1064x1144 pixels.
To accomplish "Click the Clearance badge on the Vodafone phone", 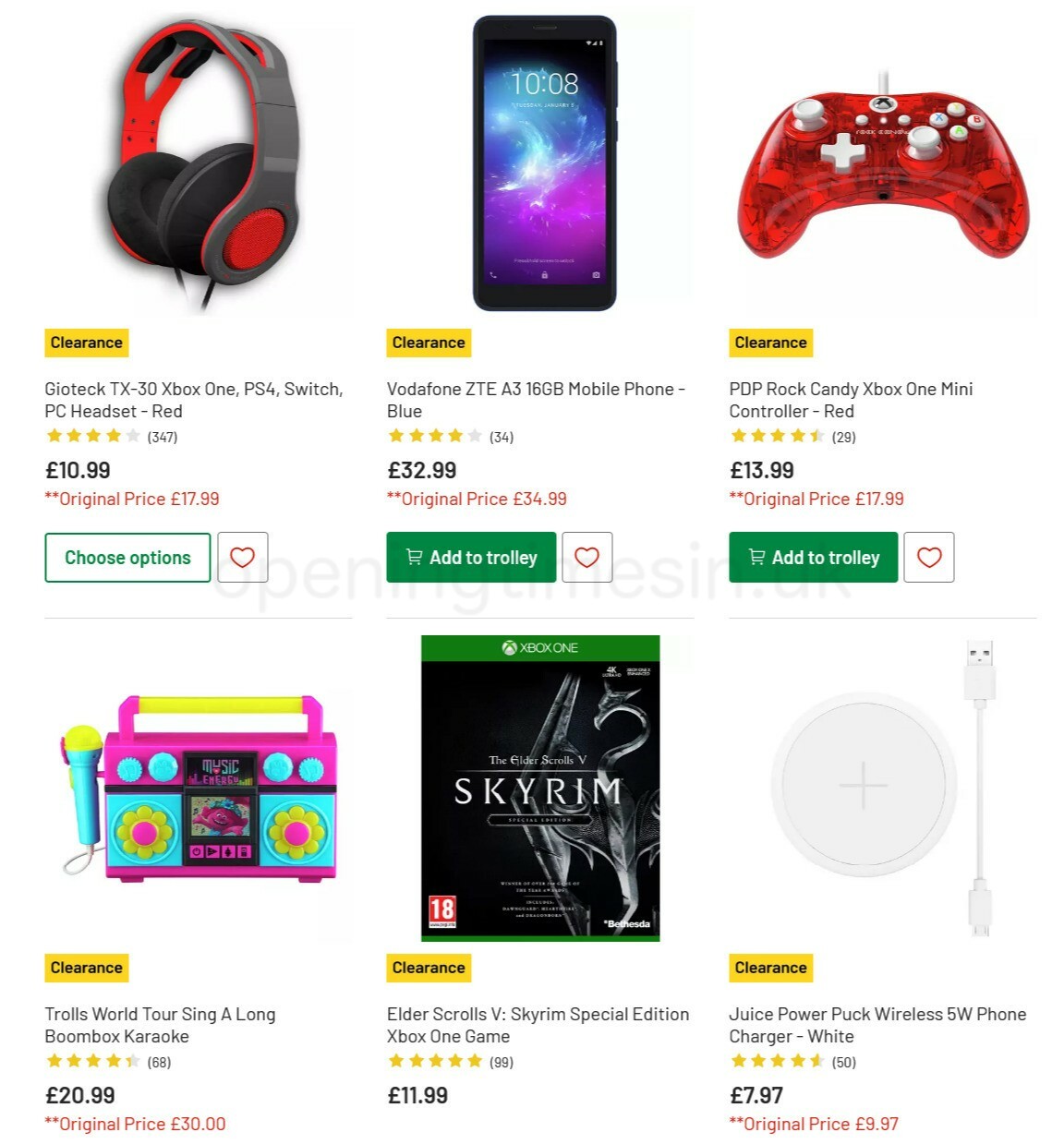I will (x=428, y=342).
